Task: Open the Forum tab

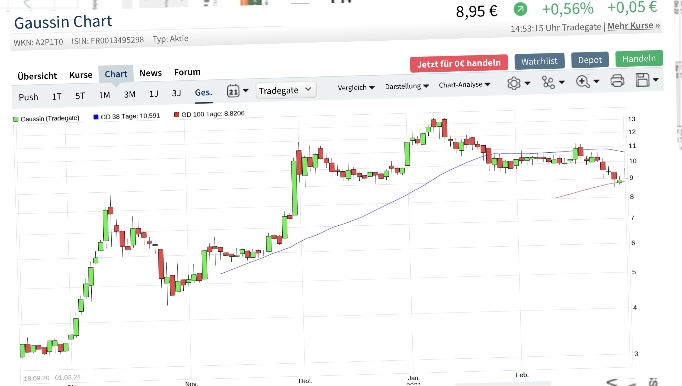Action: point(187,72)
